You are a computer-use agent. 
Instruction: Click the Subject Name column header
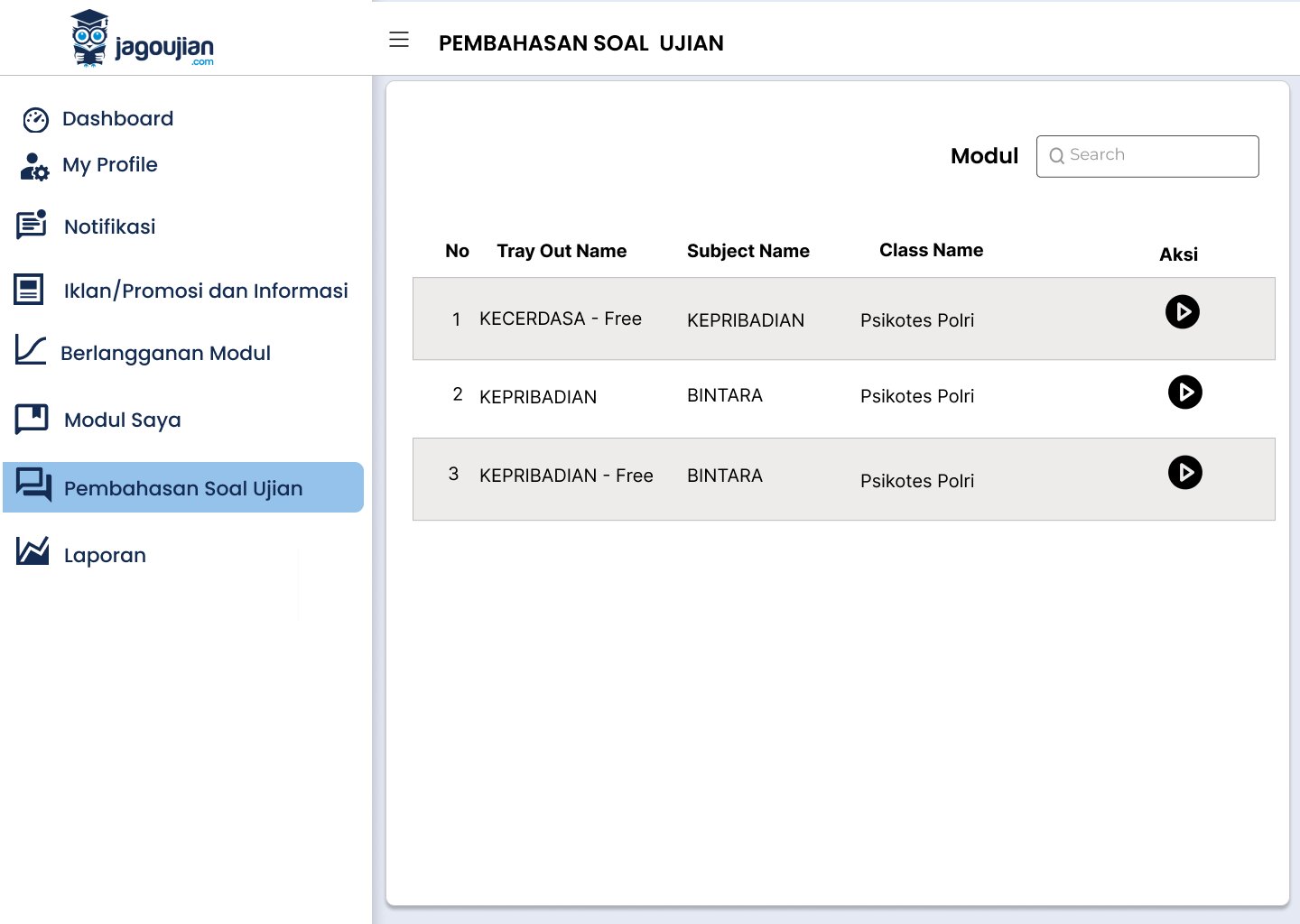click(748, 251)
